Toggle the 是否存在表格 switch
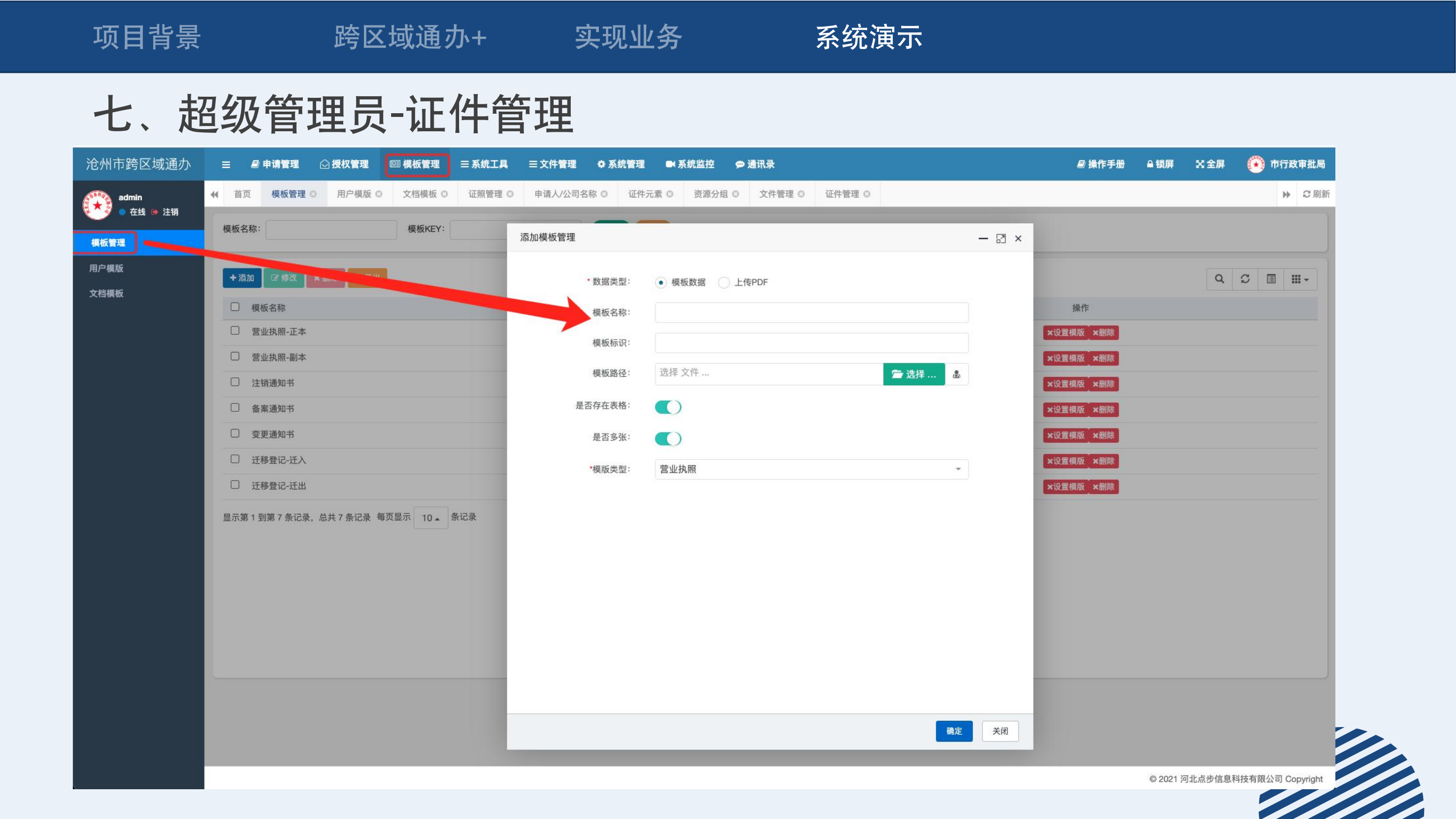The height and width of the screenshot is (819, 1456). pos(667,407)
